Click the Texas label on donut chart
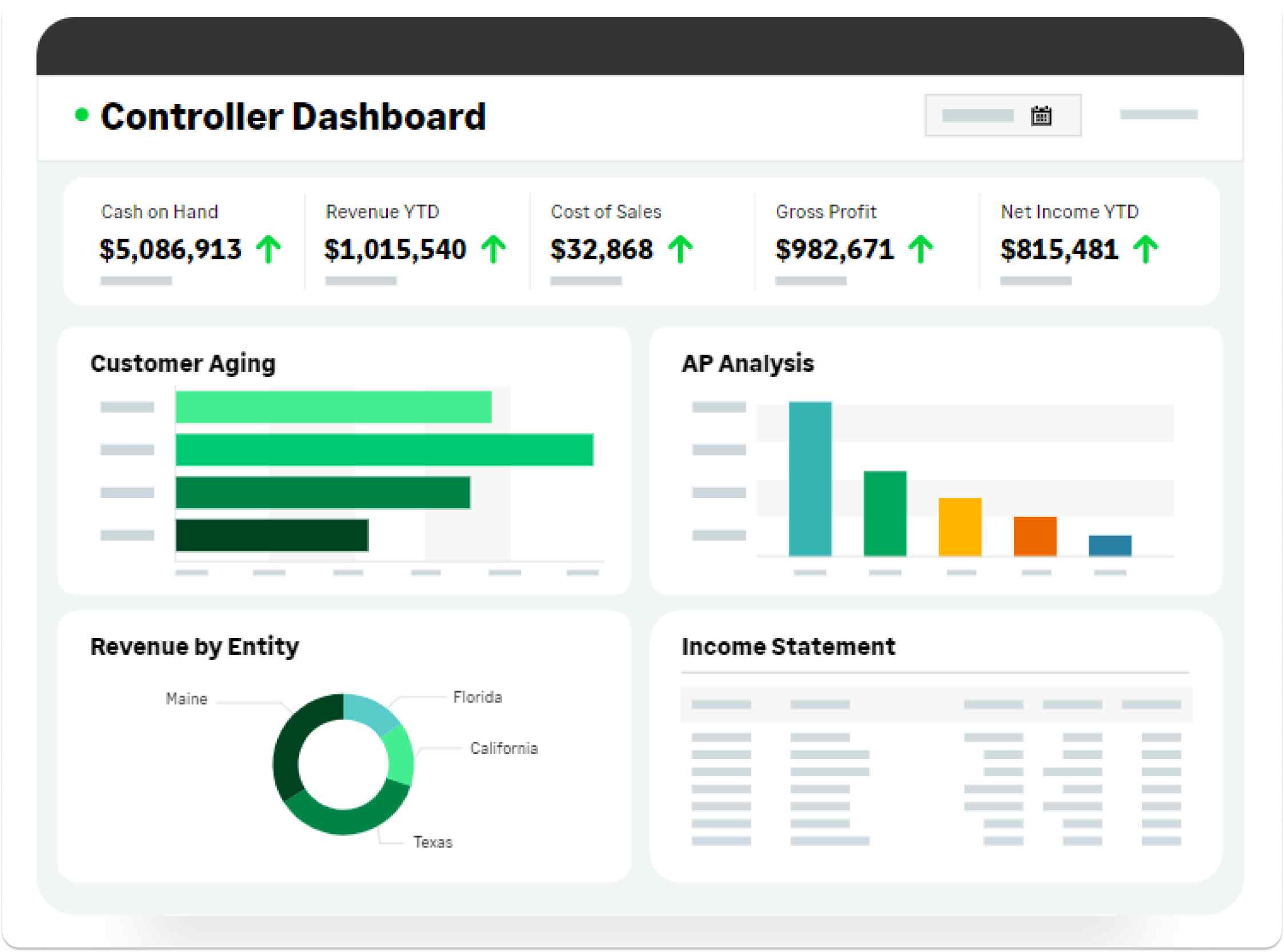The height and width of the screenshot is (952, 1284). click(433, 842)
